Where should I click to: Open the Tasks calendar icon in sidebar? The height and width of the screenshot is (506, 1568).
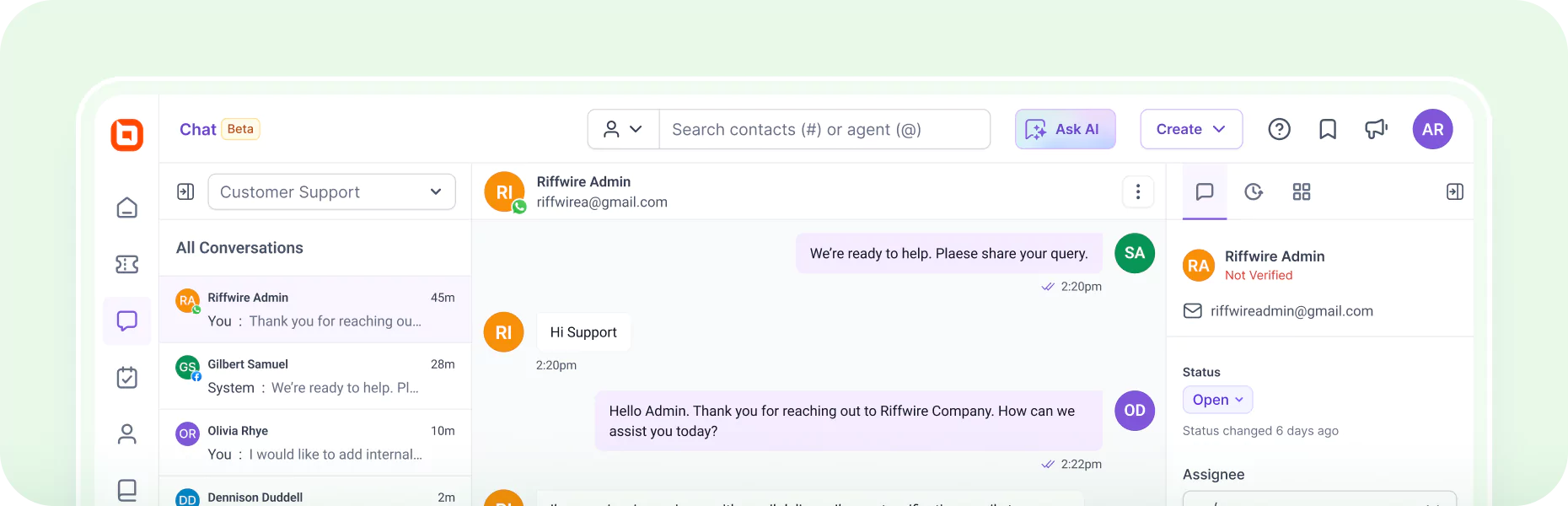(126, 377)
